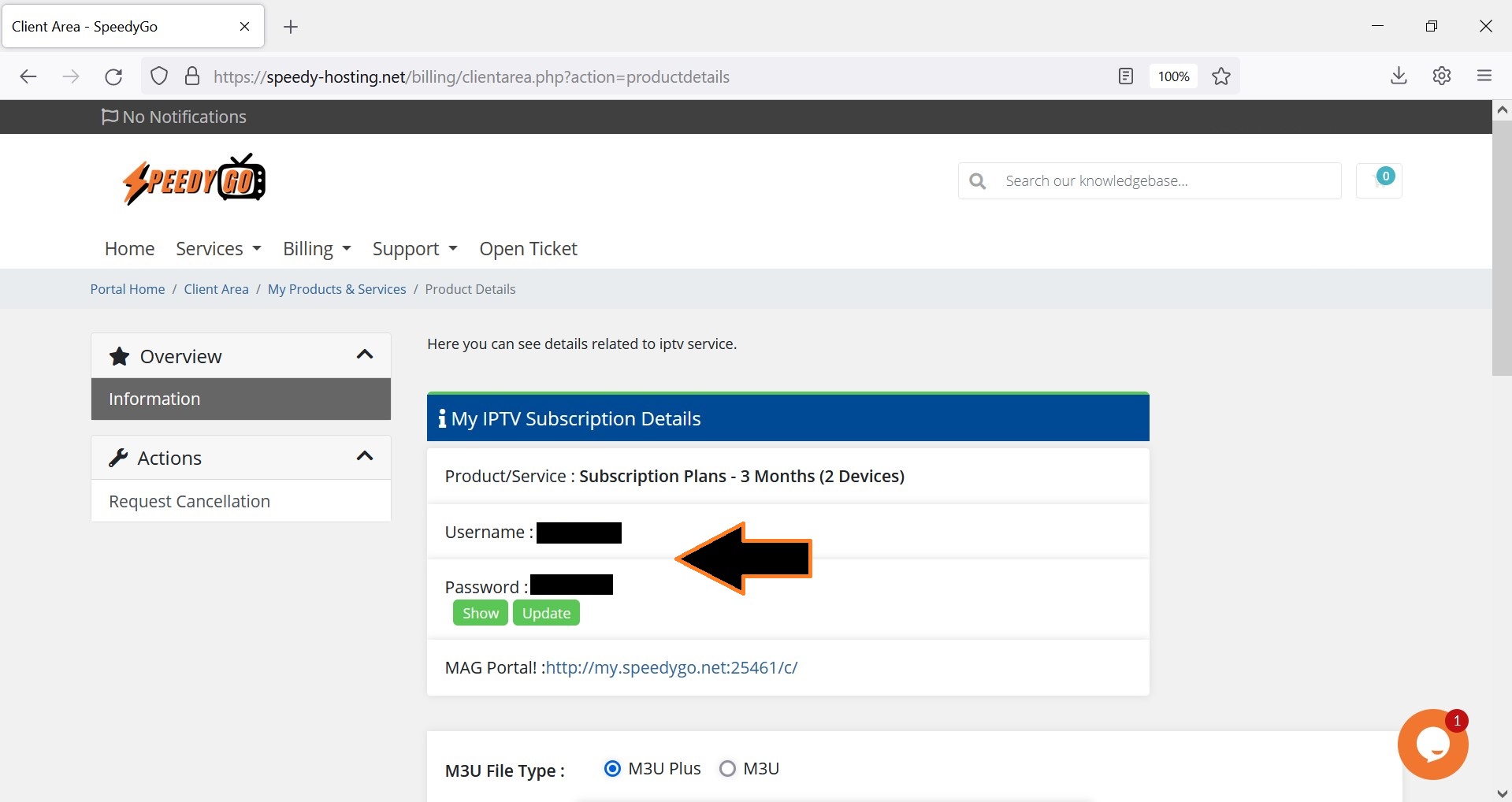1512x802 pixels.
Task: Follow the Client Area breadcrumb
Action: pos(216,289)
